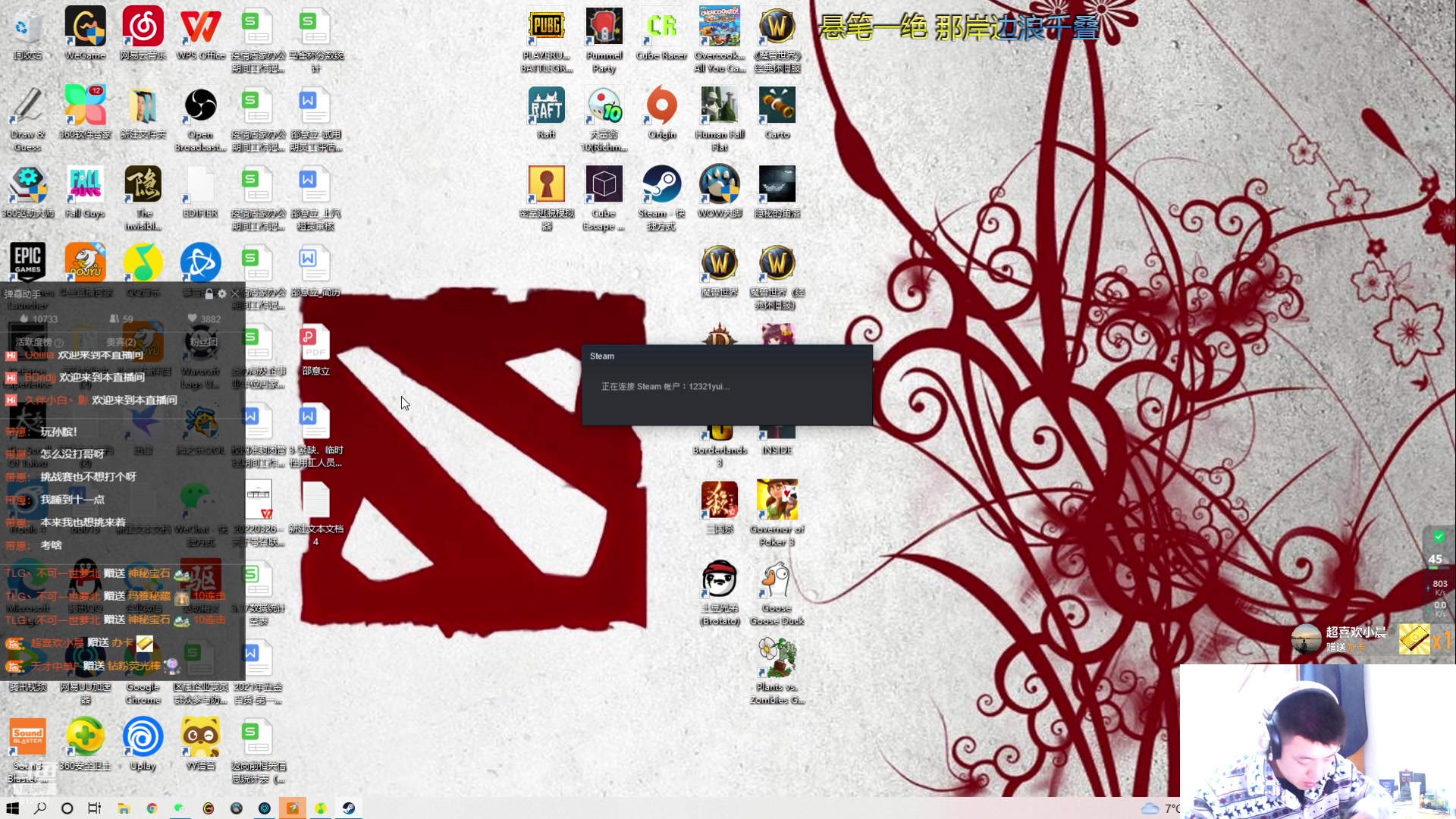The image size is (1456, 819).
Task: Launch 360软件管家 desktop icon
Action: click(x=86, y=113)
